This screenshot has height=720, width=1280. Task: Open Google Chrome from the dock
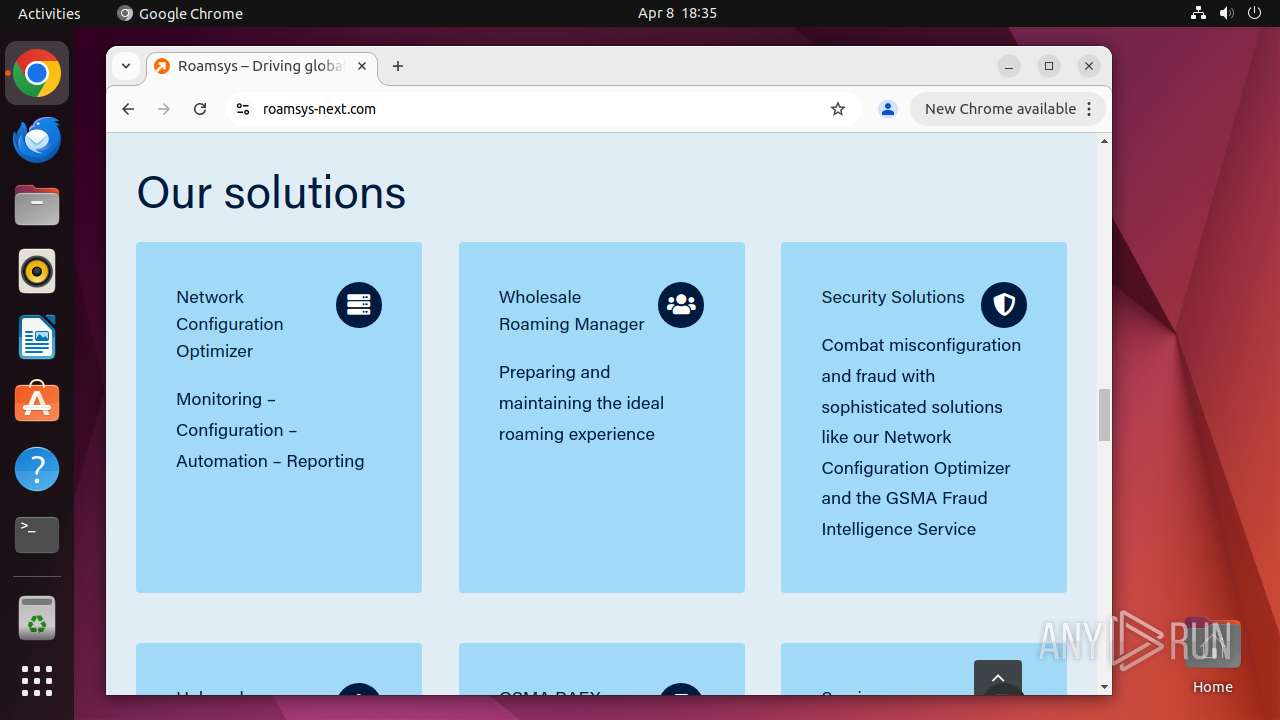click(37, 74)
